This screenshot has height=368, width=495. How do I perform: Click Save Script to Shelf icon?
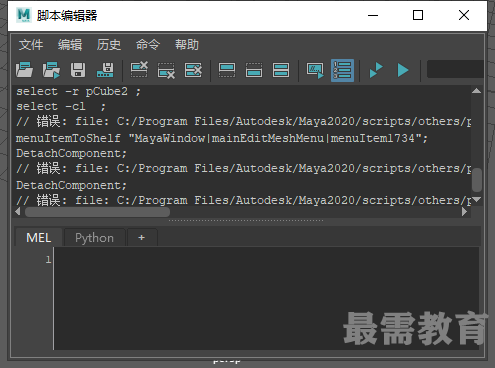coord(105,70)
